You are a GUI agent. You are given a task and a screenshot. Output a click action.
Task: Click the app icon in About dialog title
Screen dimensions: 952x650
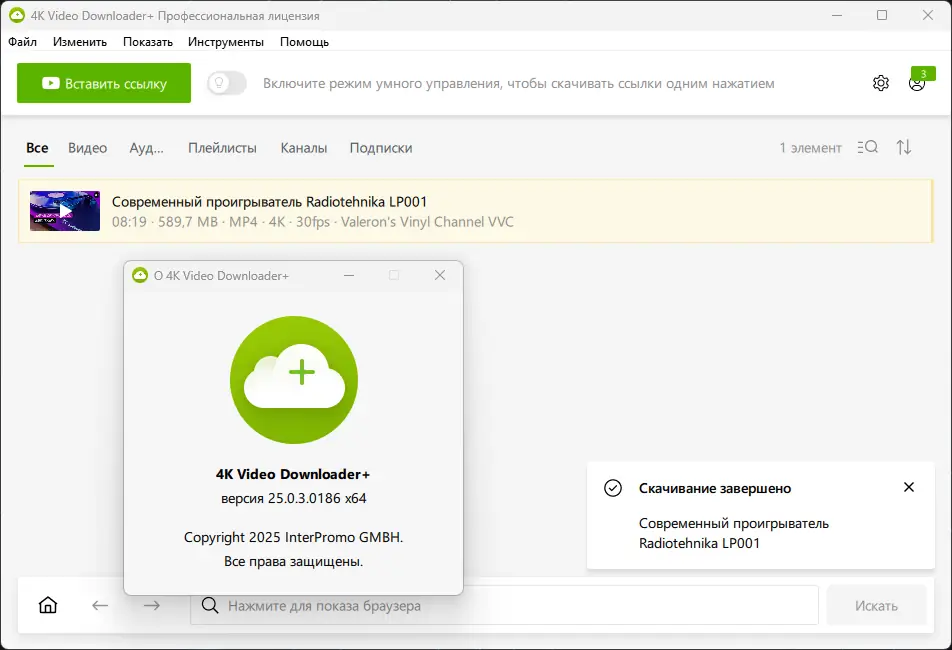140,276
